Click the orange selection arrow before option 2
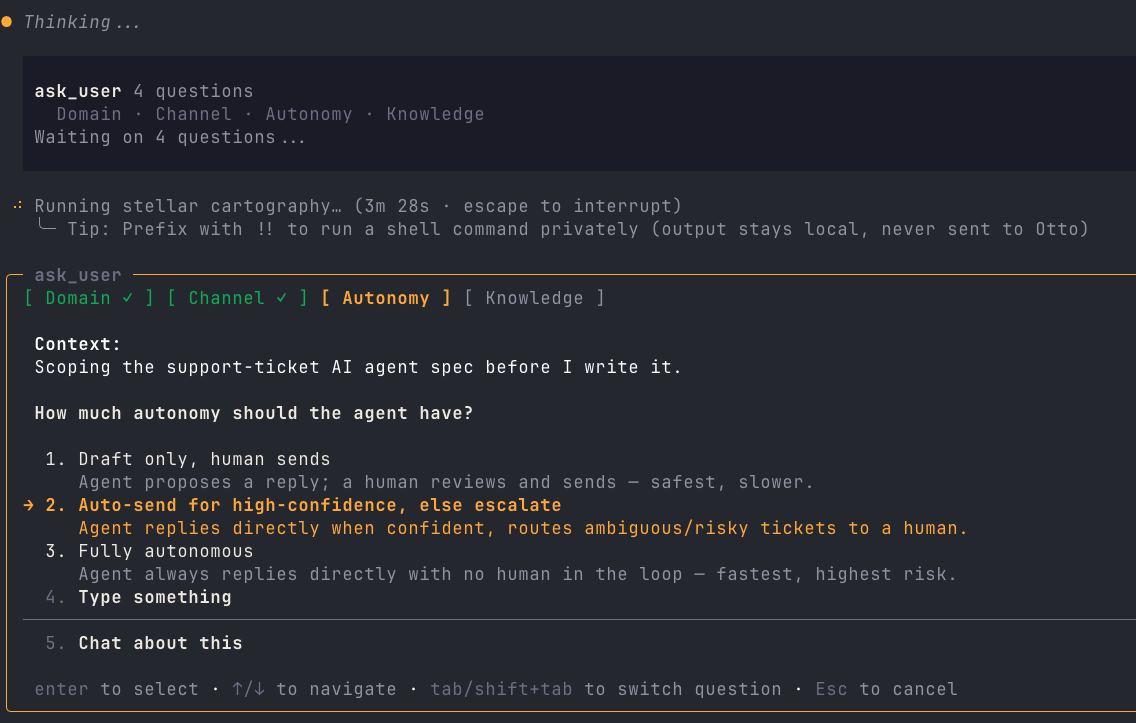 28,505
